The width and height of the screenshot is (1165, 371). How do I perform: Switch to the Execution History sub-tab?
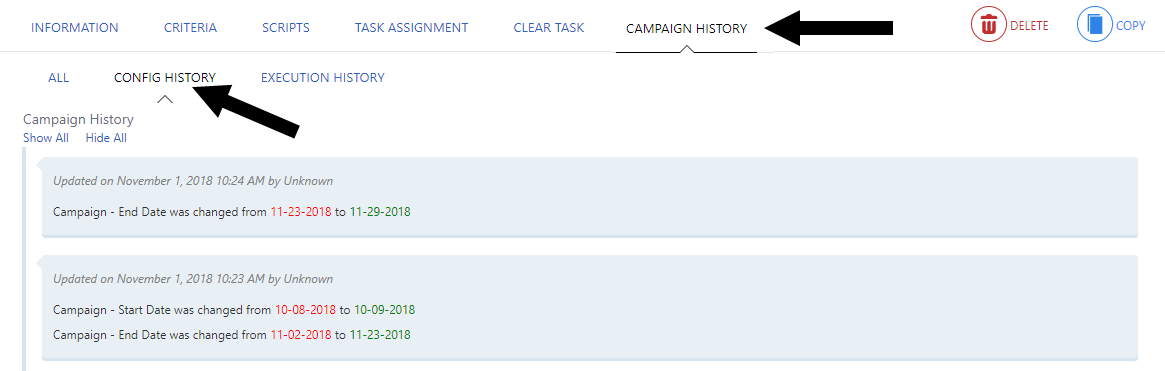(x=322, y=77)
